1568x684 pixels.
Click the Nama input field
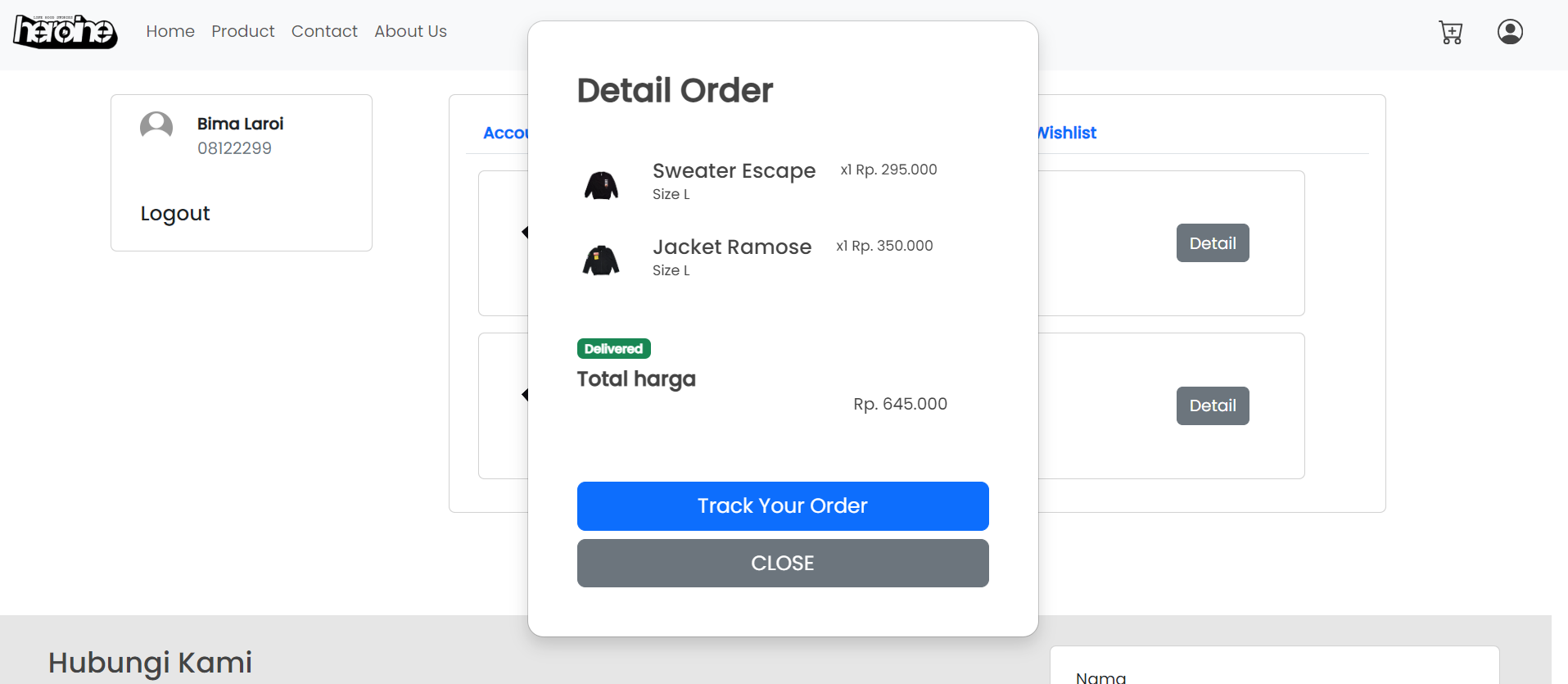pos(1274,672)
